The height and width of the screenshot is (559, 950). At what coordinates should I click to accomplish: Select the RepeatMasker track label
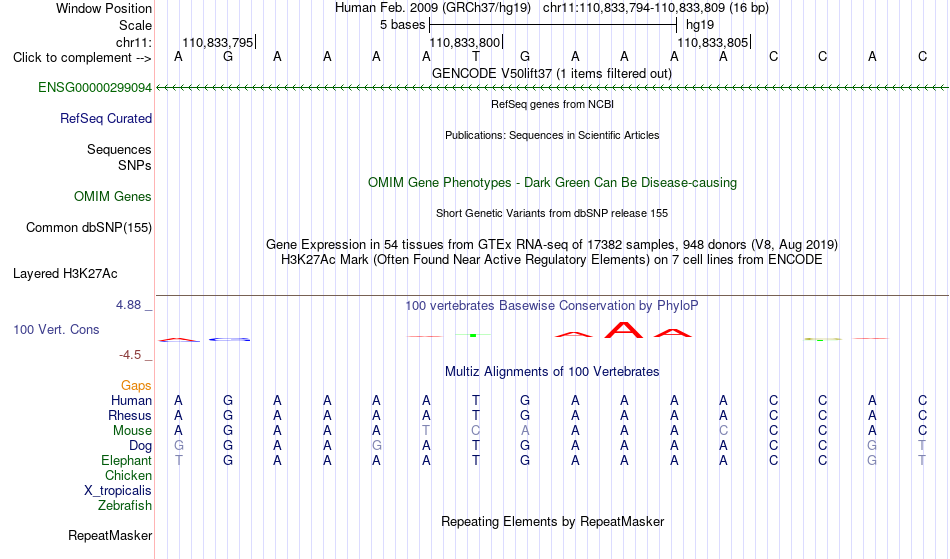[110, 536]
